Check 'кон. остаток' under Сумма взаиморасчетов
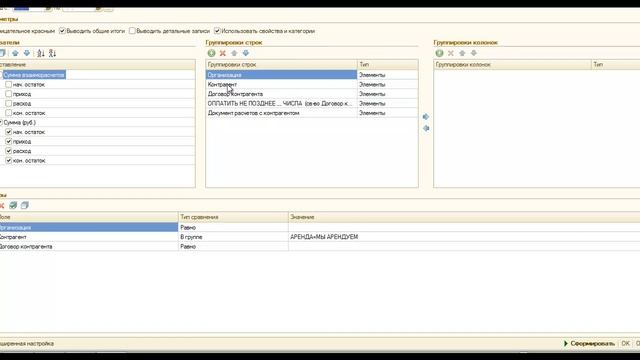640x360 pixels. [9, 113]
